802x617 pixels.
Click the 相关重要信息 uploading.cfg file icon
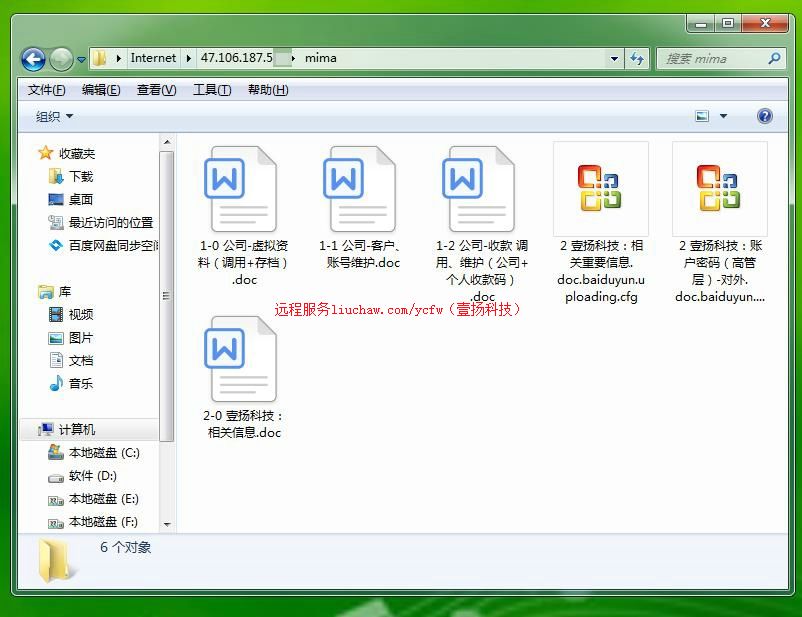[x=600, y=189]
